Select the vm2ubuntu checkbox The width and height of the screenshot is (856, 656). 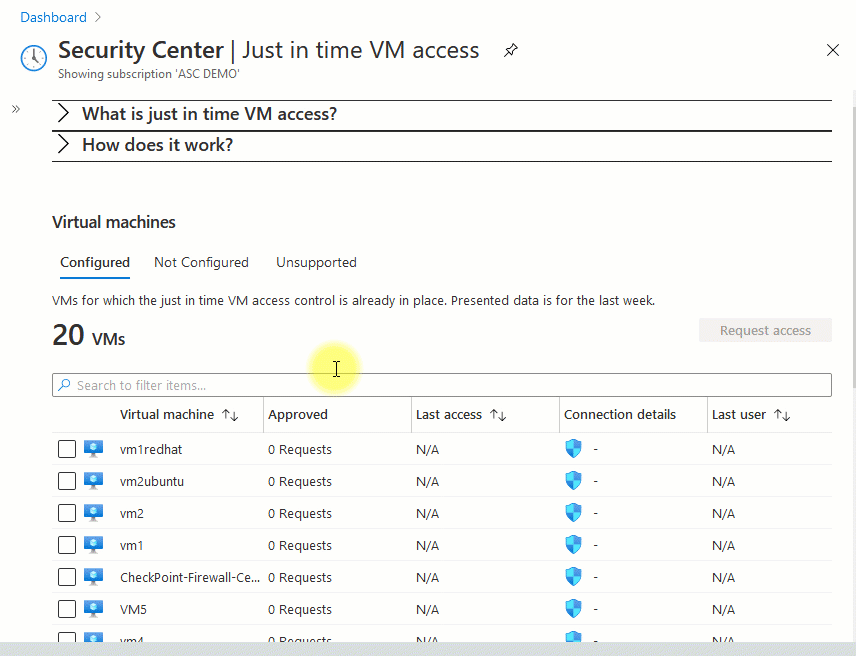point(67,481)
